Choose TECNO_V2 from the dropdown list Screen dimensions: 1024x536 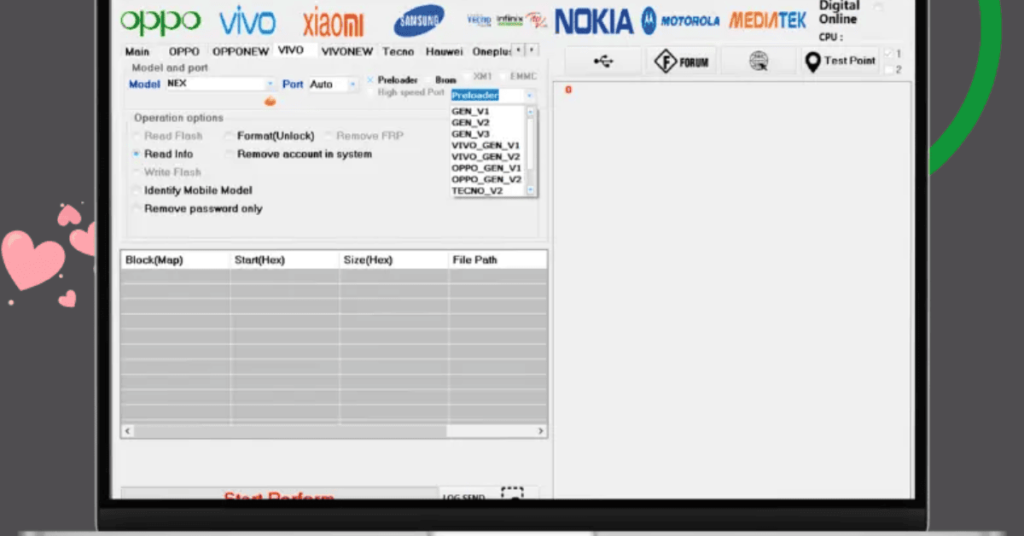click(488, 191)
